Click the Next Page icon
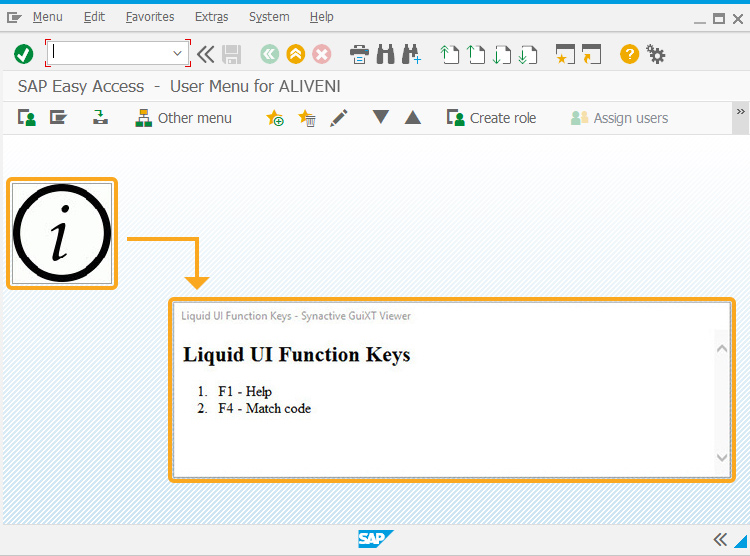750x556 pixels. pos(502,54)
